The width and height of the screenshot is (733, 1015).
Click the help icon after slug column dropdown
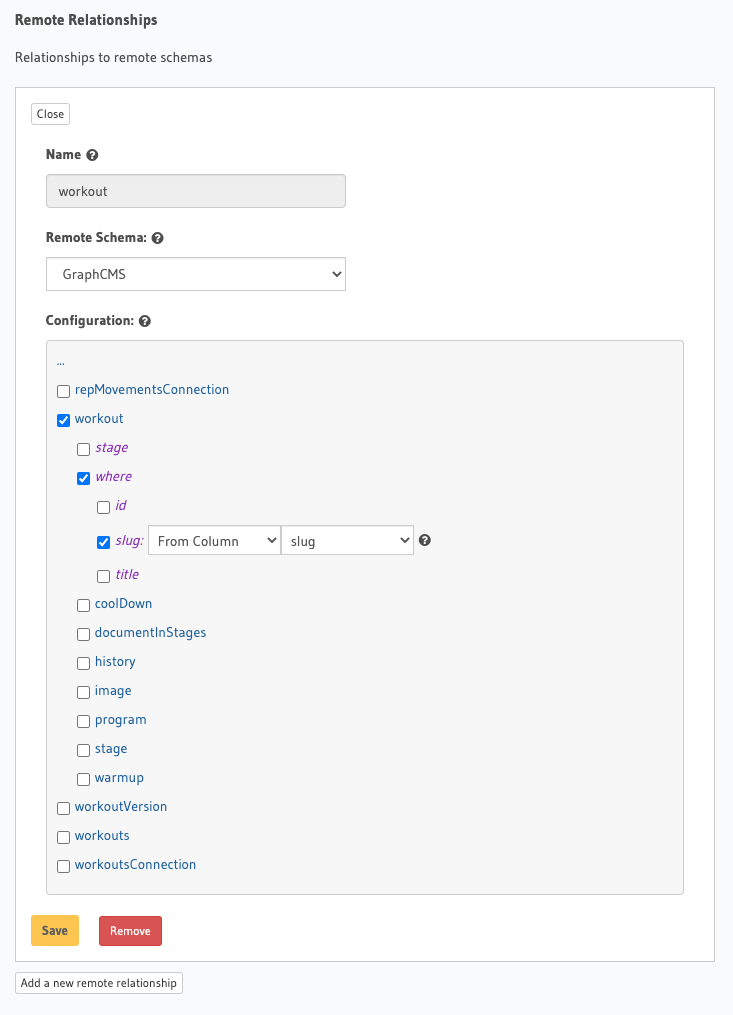(425, 541)
